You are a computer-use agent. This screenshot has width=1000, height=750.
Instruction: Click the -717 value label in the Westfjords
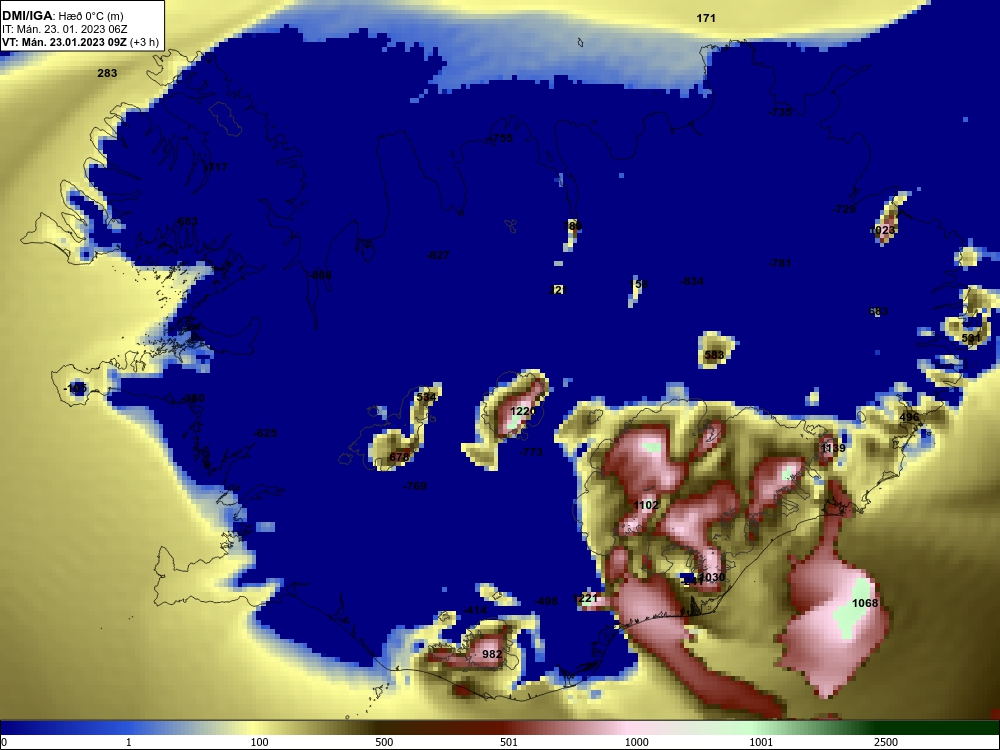(215, 168)
